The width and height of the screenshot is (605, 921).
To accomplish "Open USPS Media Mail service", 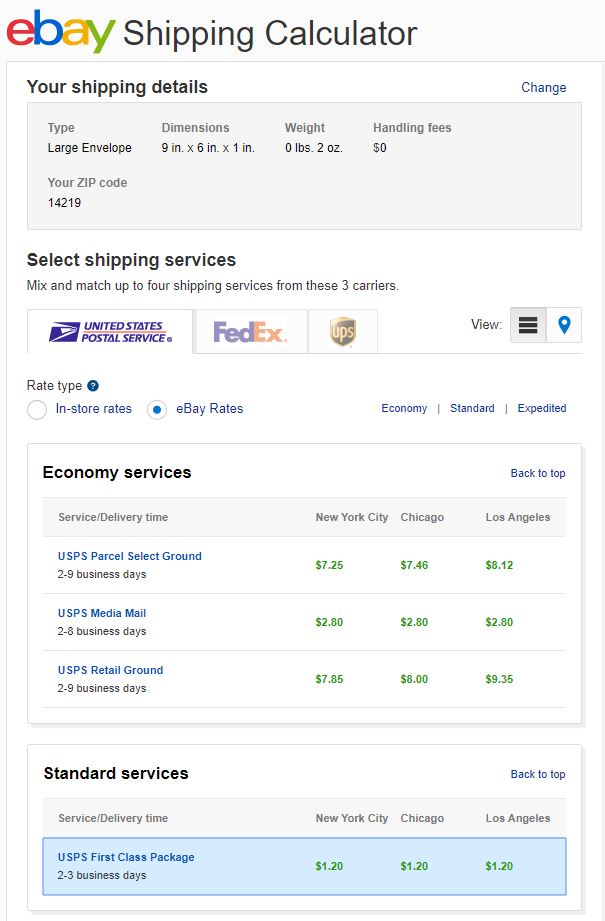I will pyautogui.click(x=102, y=613).
